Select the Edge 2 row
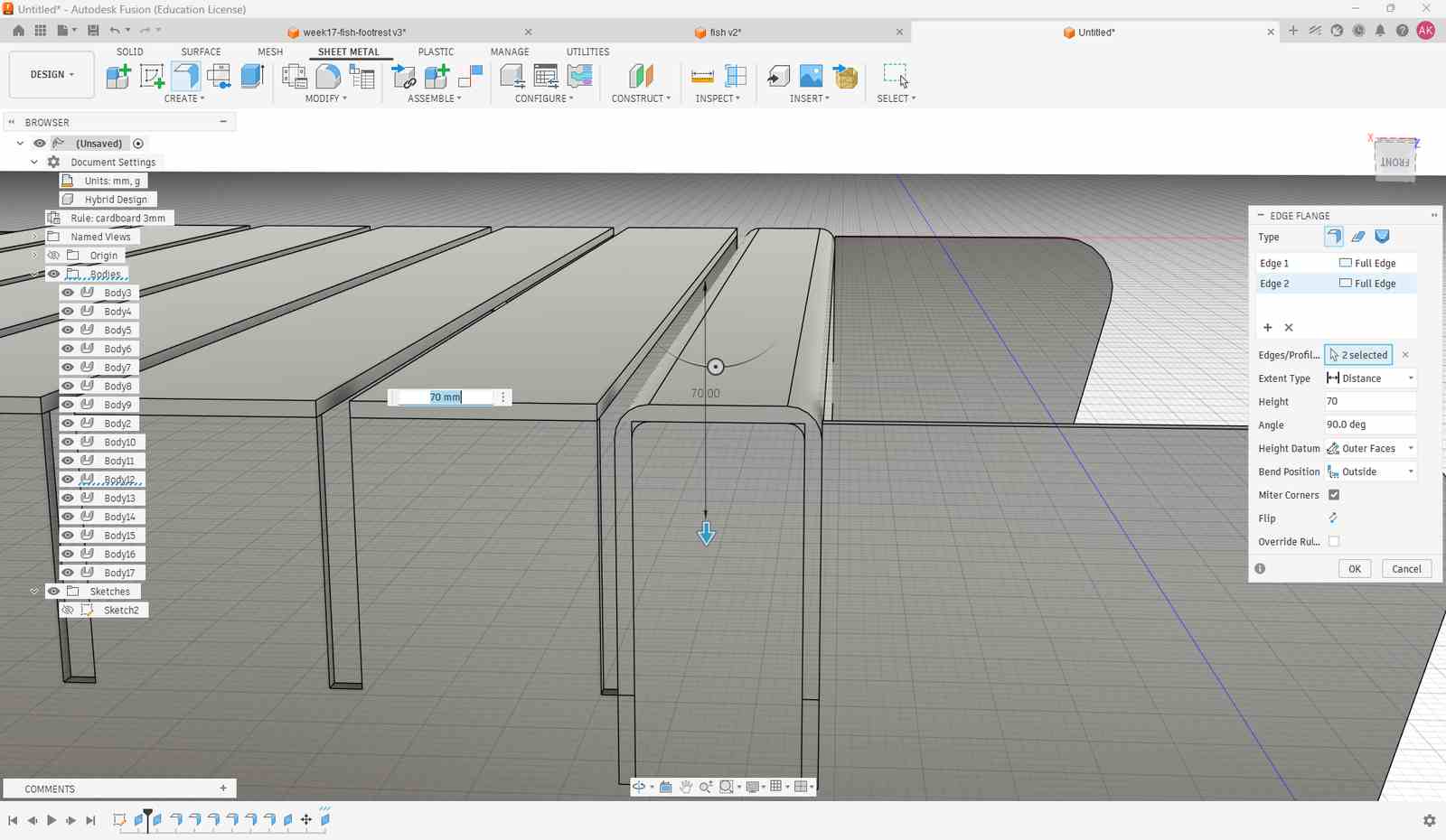Screen dimensions: 1446x840 coord(1337,284)
